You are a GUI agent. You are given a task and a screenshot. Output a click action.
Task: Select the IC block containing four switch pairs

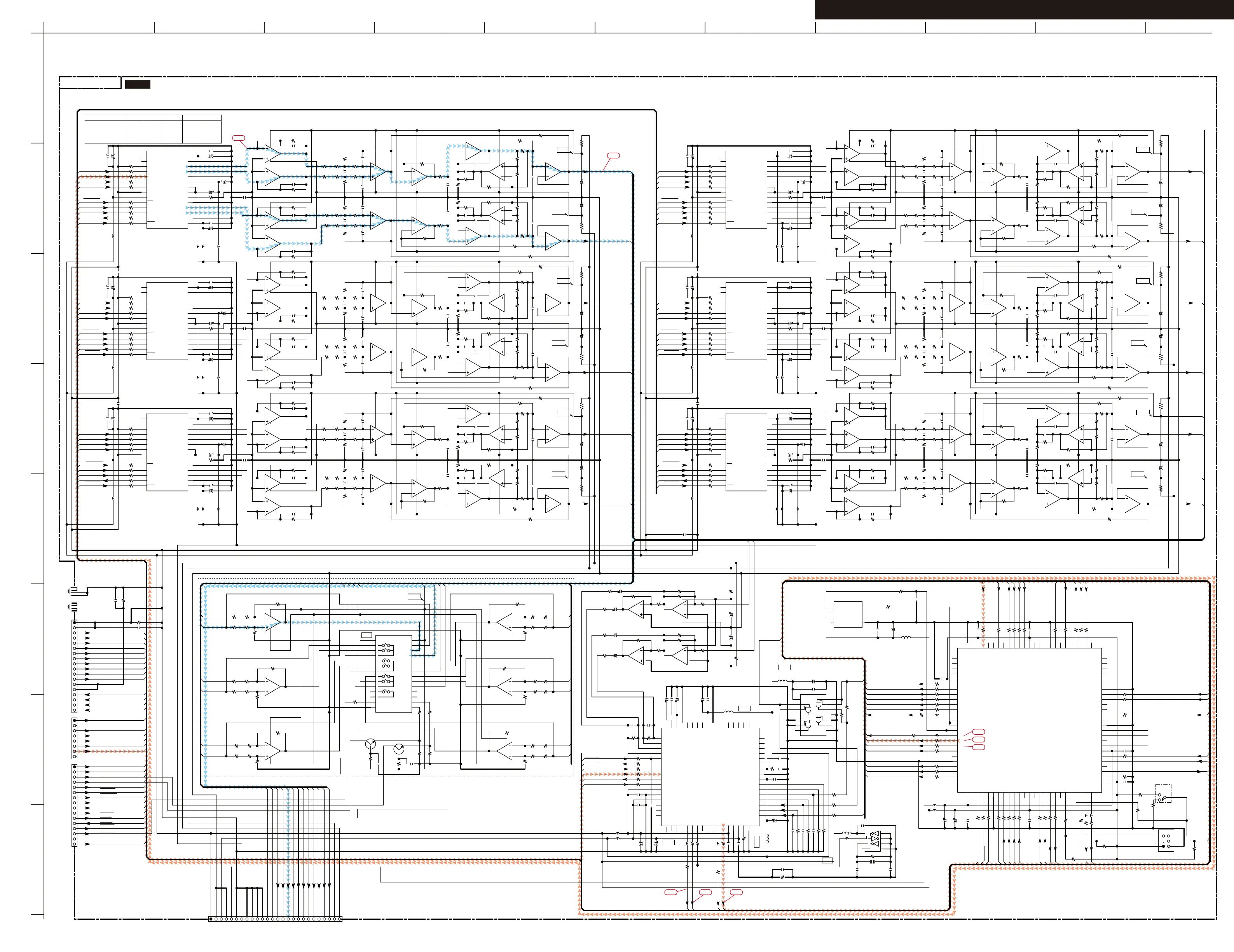tap(393, 673)
